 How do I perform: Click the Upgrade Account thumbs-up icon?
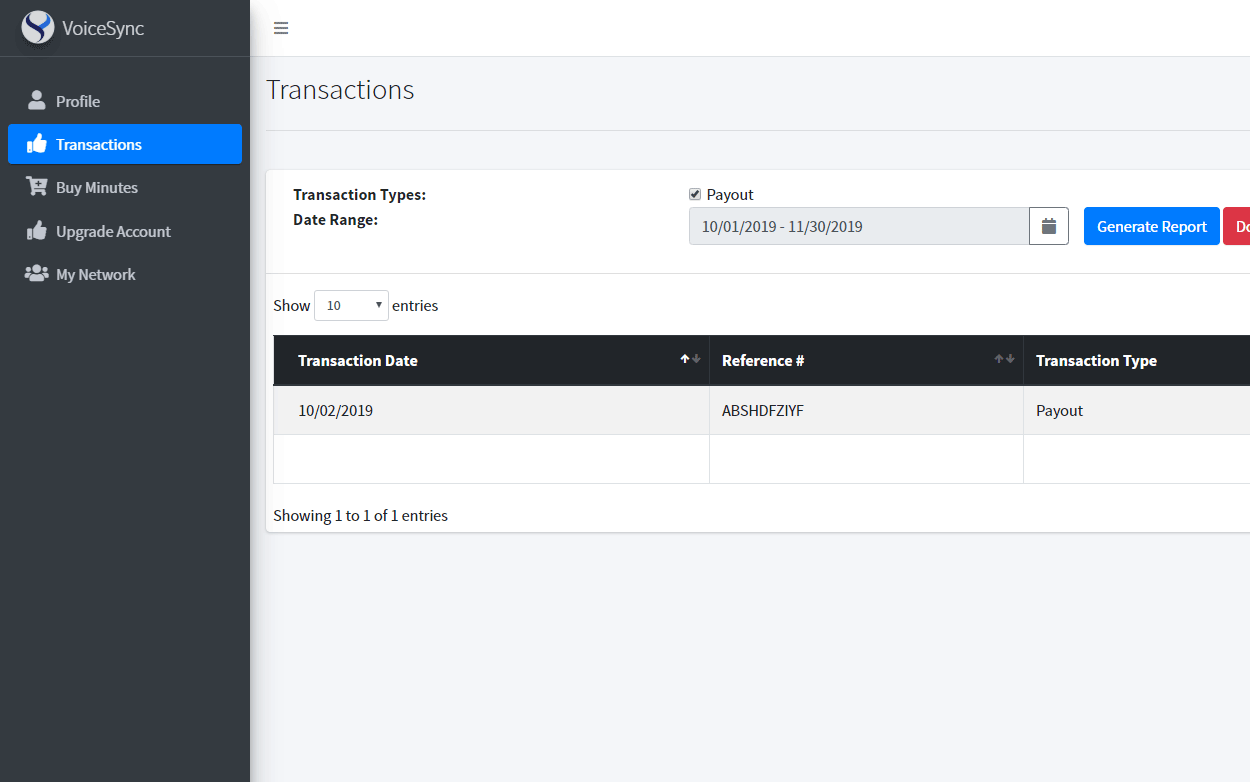(37, 231)
